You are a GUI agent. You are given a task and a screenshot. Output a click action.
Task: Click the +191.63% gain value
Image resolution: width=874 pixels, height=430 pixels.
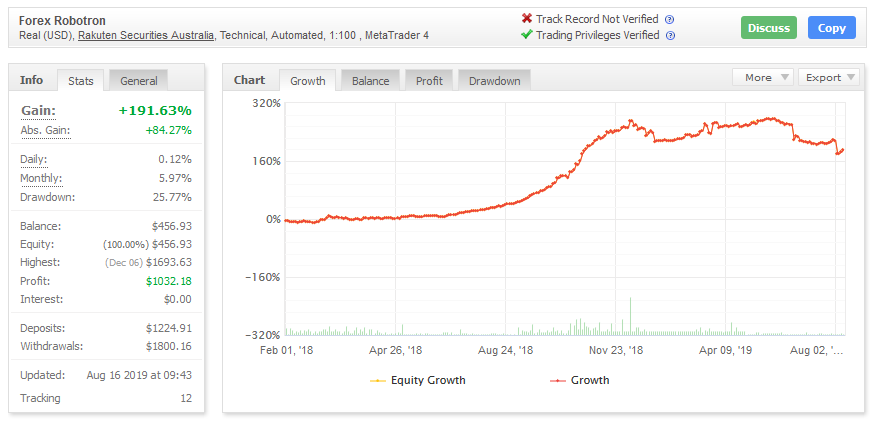click(155, 110)
